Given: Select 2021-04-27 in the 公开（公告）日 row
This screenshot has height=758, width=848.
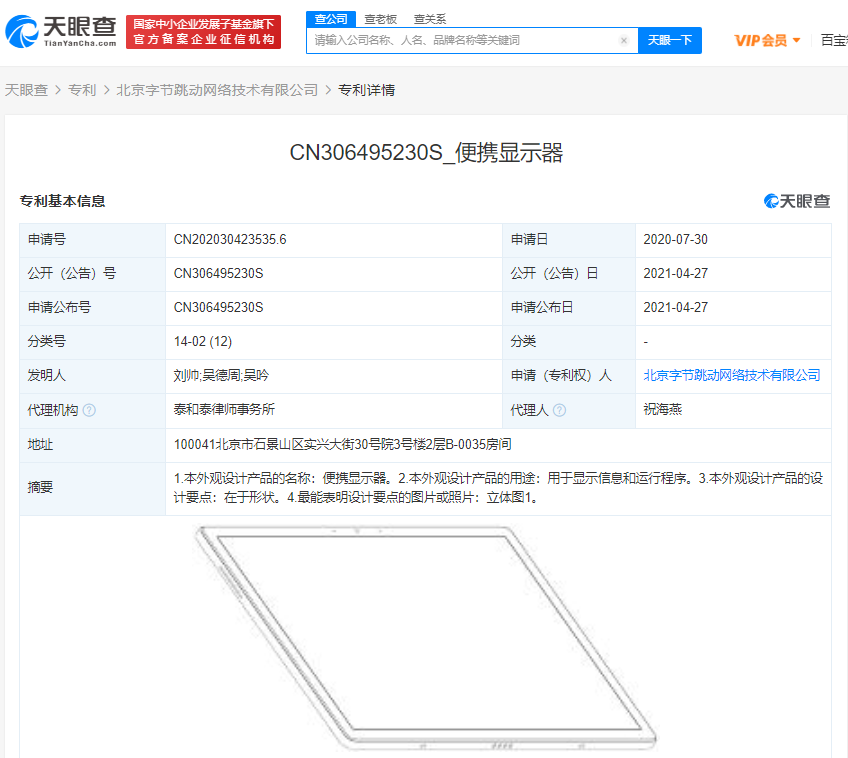Looking at the screenshot, I should click(675, 274).
